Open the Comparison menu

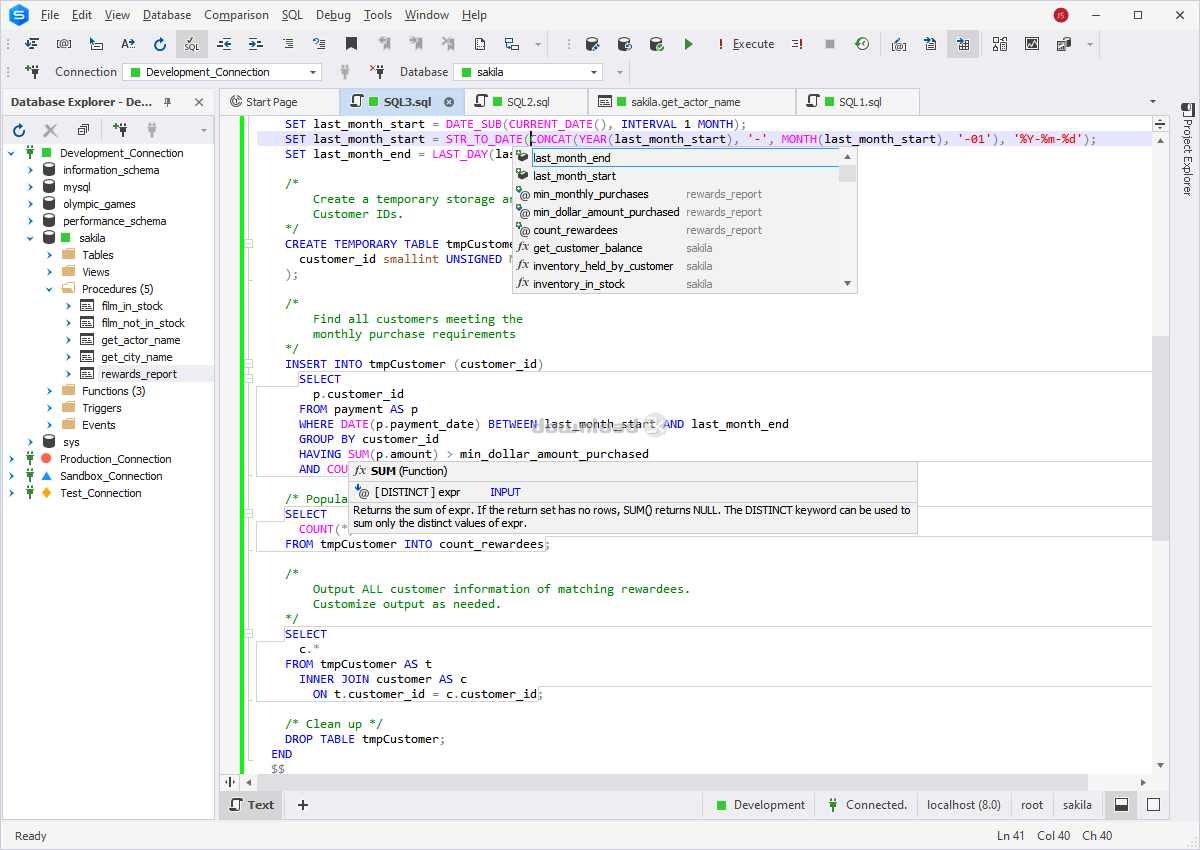click(236, 15)
